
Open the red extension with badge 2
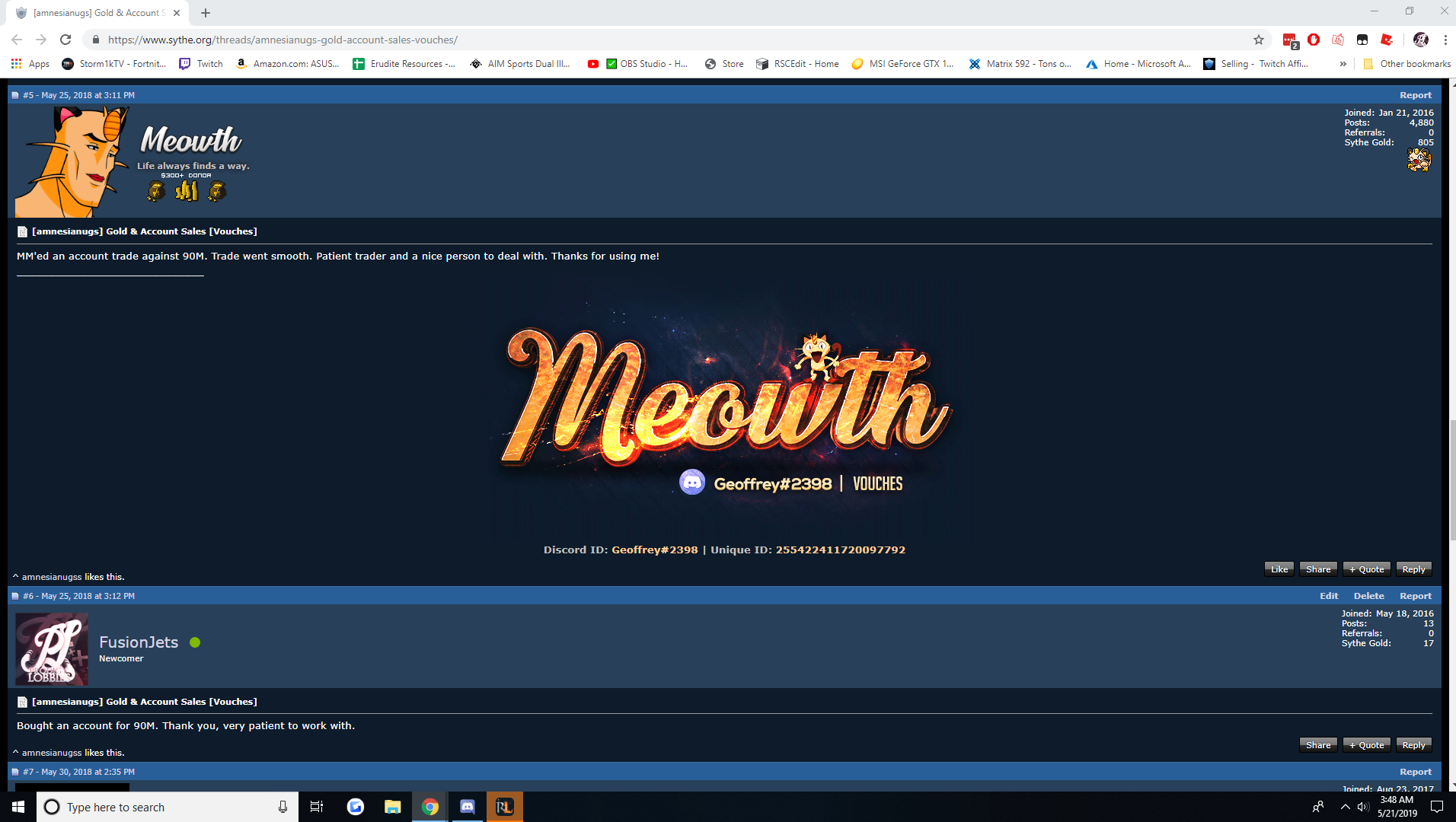click(1290, 40)
